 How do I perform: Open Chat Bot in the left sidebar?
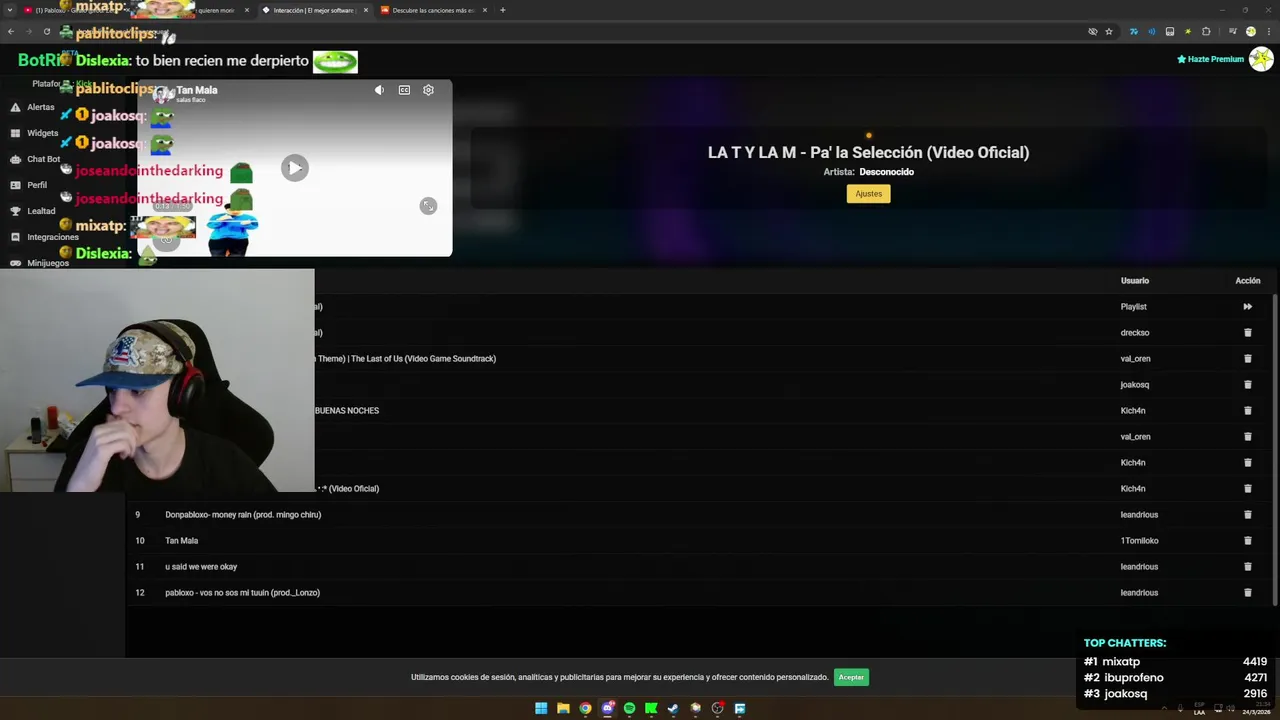43,159
